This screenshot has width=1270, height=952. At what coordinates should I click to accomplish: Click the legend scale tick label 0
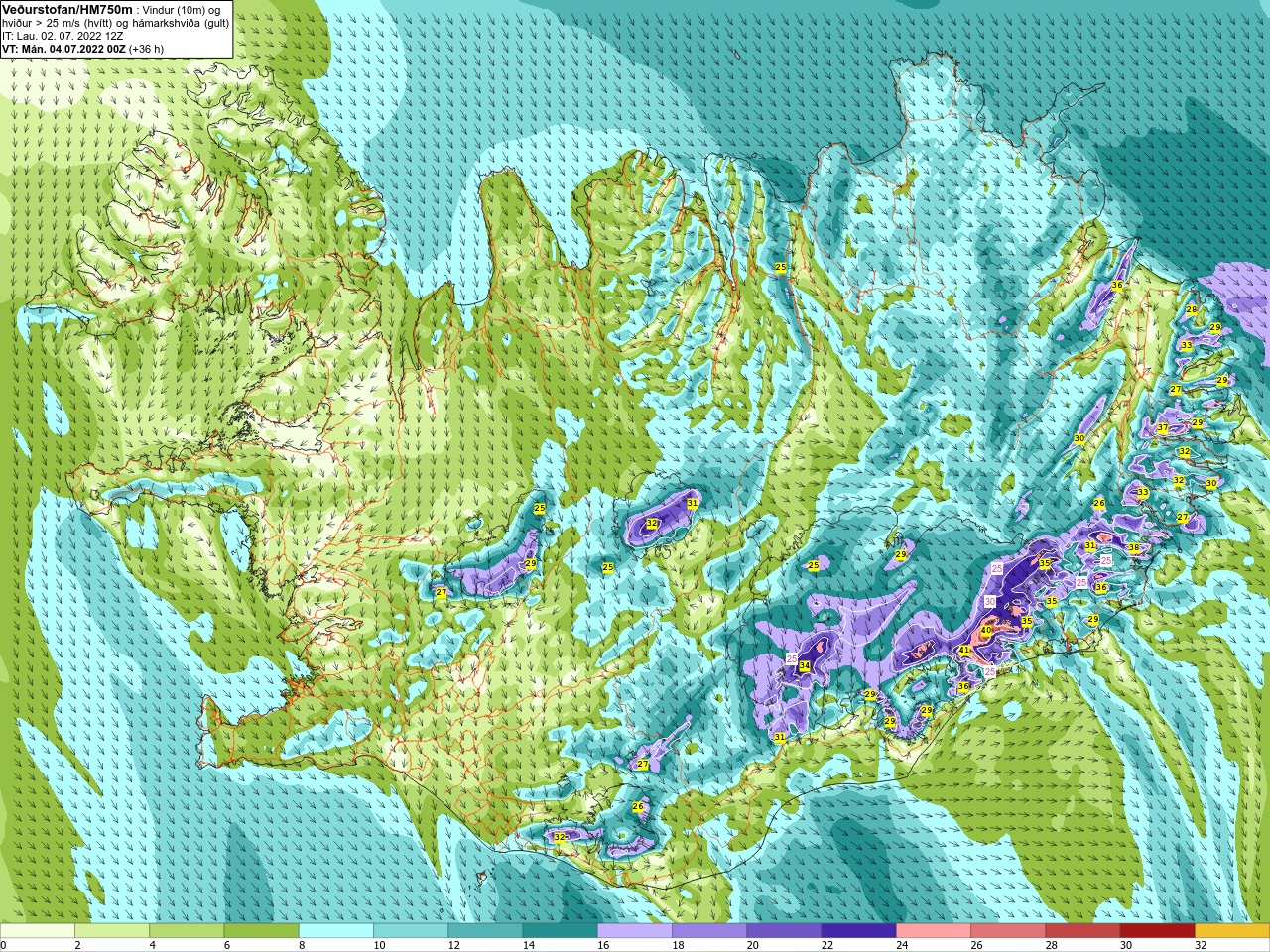click(x=3, y=945)
